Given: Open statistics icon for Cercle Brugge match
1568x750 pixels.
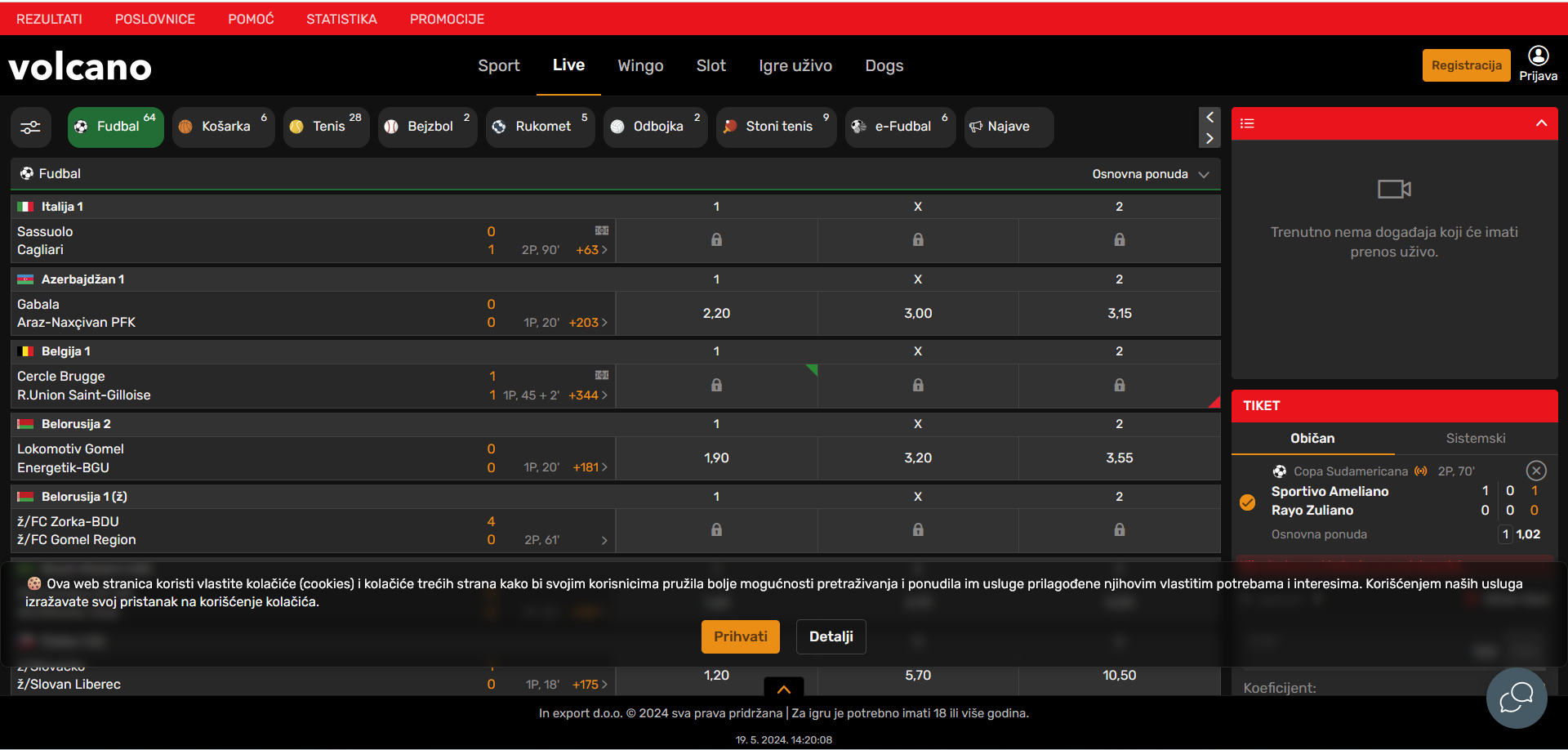Looking at the screenshot, I should coord(602,375).
